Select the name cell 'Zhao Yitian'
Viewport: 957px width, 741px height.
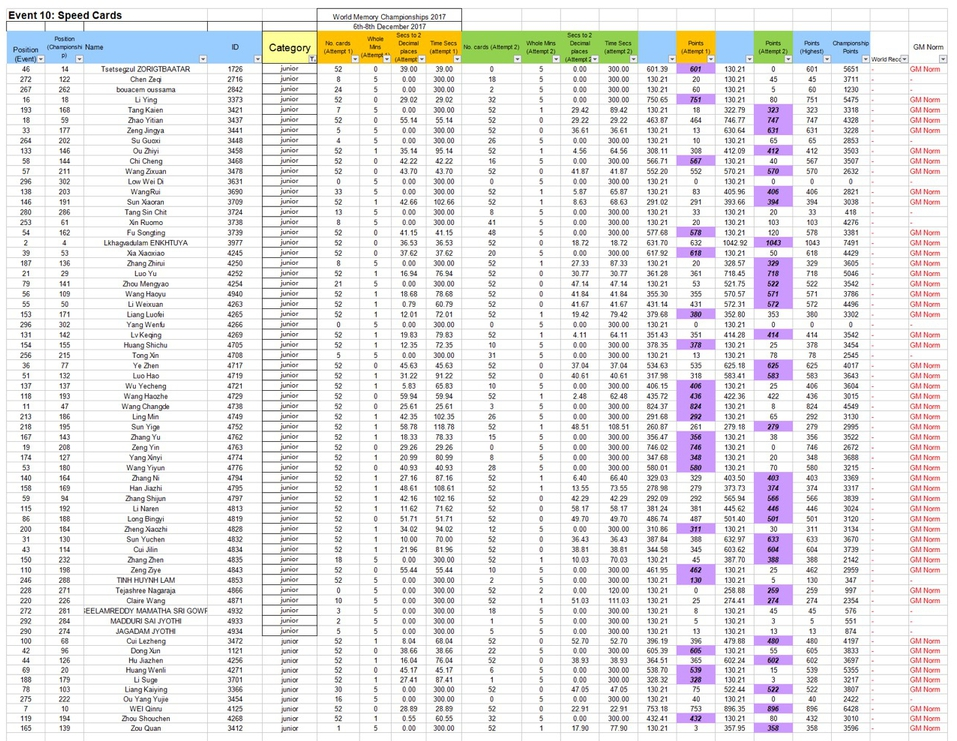point(145,120)
